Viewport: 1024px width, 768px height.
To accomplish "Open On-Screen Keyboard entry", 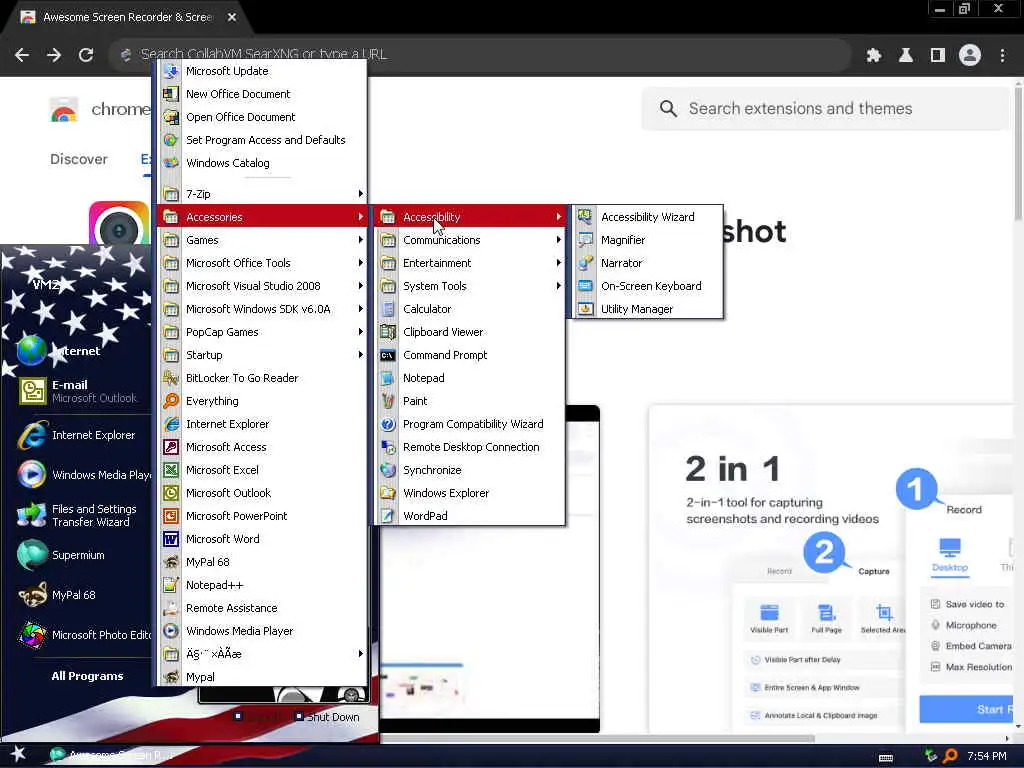I will click(647, 285).
